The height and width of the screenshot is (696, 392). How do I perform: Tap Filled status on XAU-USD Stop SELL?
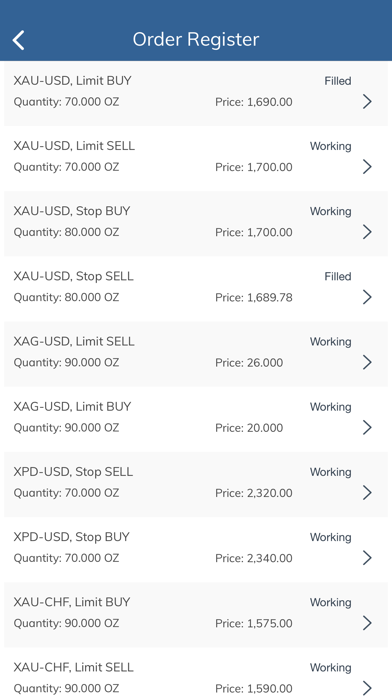click(338, 276)
